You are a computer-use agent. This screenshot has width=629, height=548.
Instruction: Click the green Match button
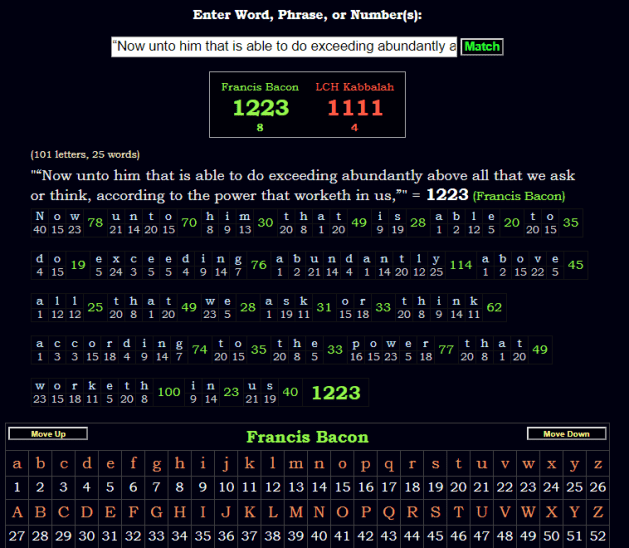click(x=482, y=47)
